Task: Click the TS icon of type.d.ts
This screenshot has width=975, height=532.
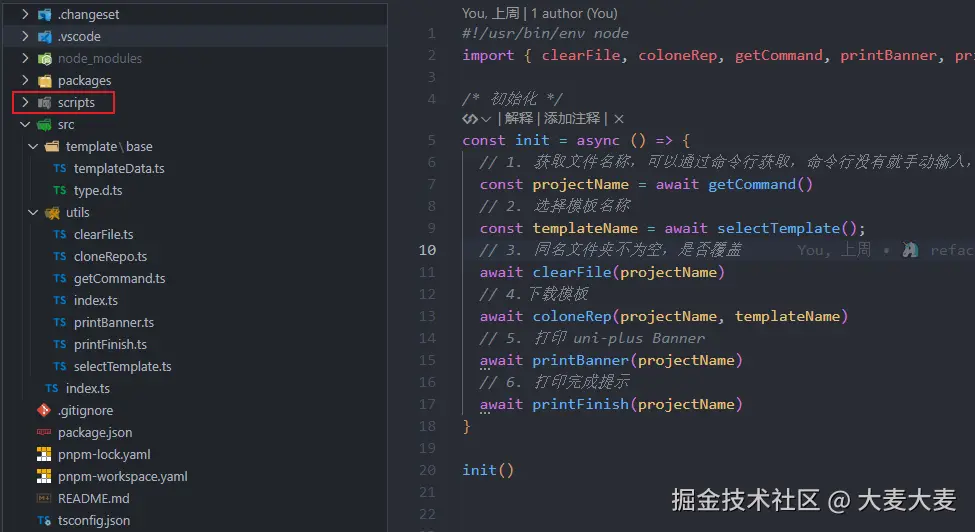Action: point(60,190)
